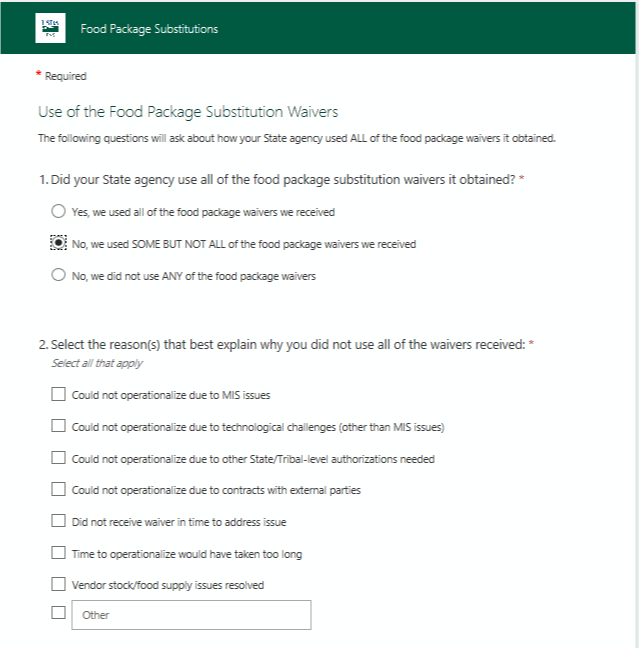This screenshot has height=648, width=639.
Task: Click question 2 heading about reasons
Action: pos(283,345)
